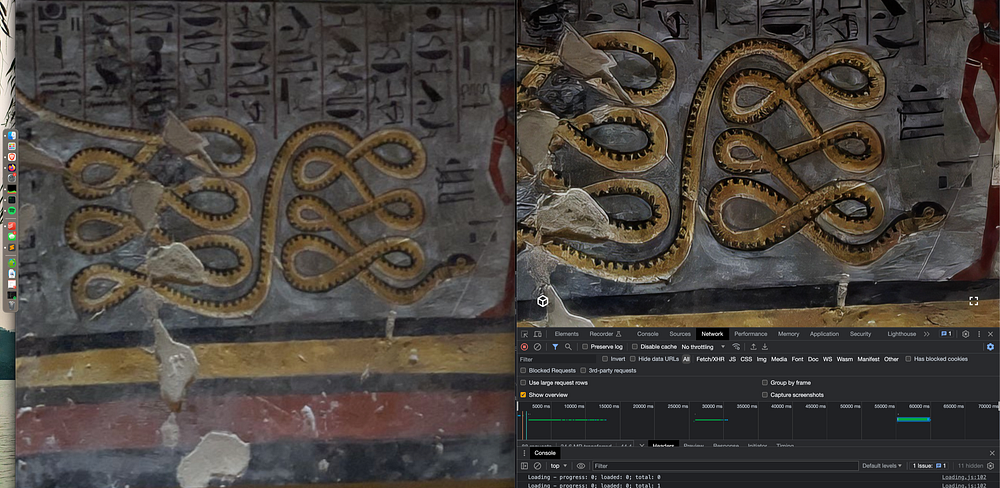
Task: Open the Console tab in main toolbar
Action: [x=647, y=334]
